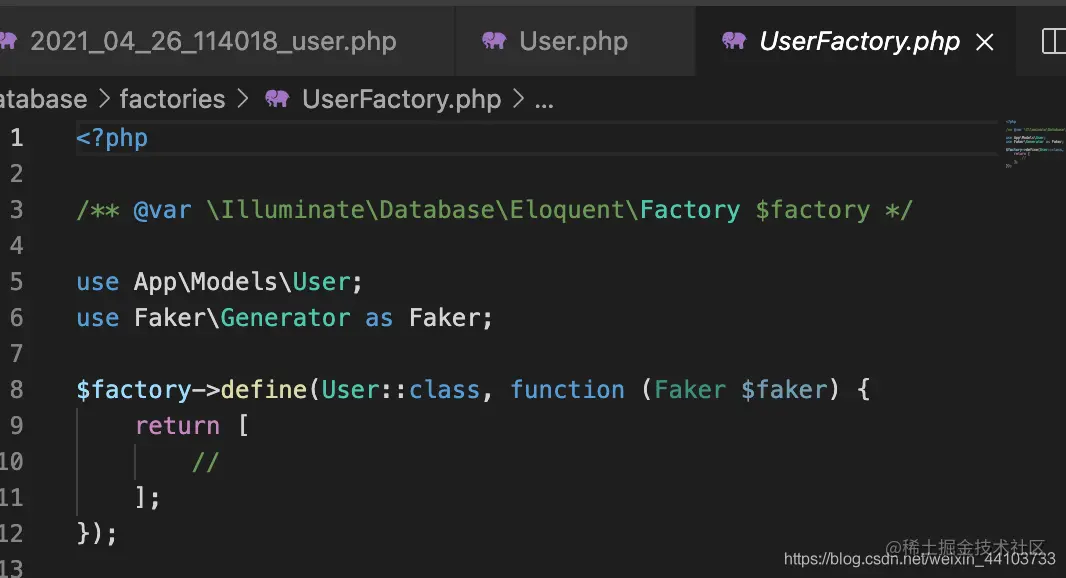Click the breadcrumb ellipsis symbol
This screenshot has height=578, width=1066.
pyautogui.click(x=544, y=102)
